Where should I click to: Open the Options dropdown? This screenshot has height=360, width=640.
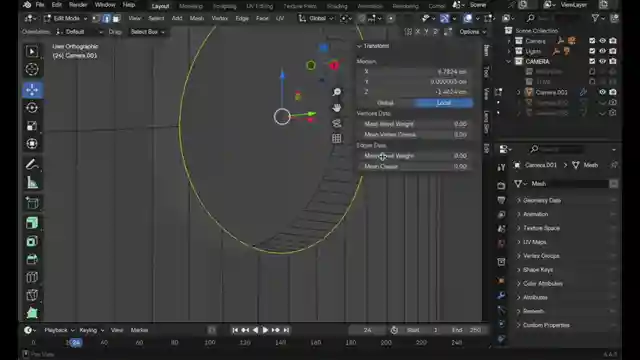pos(472,32)
